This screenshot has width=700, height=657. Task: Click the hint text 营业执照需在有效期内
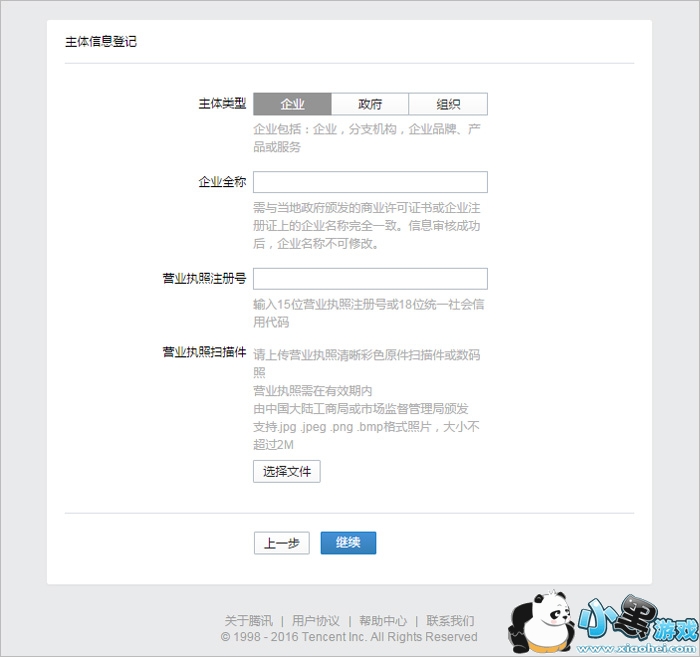coord(312,391)
